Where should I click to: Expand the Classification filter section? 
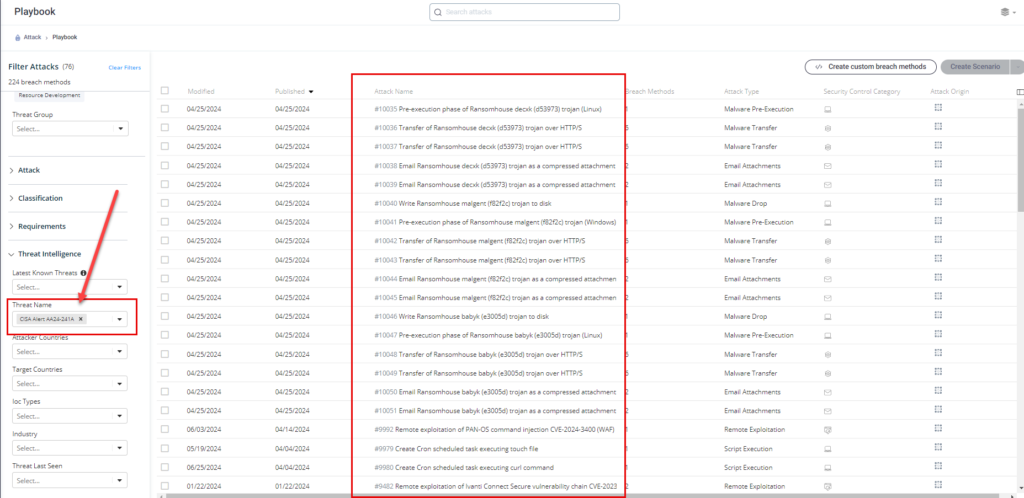pos(40,198)
